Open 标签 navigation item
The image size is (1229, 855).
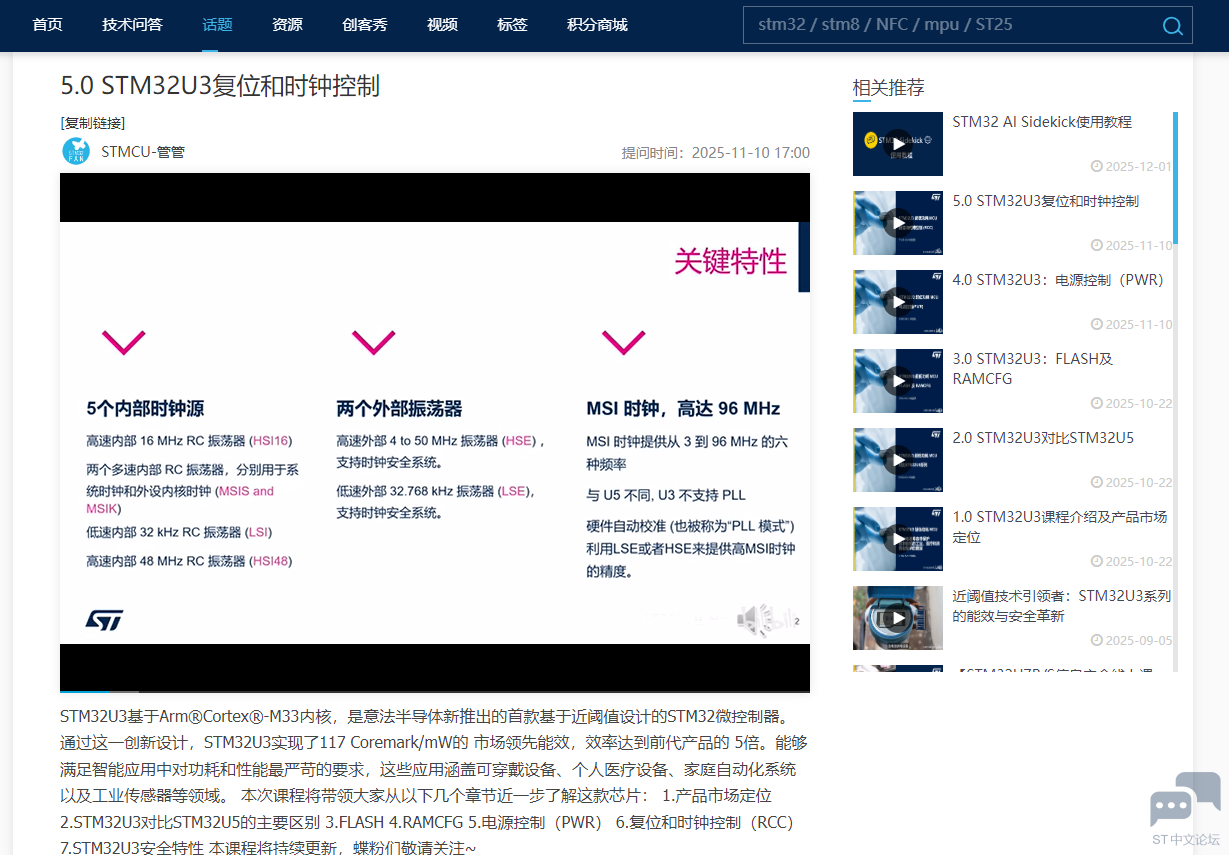(x=512, y=25)
